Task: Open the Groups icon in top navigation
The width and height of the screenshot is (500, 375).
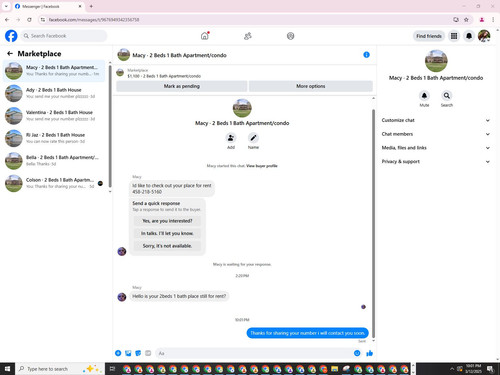Action: click(291, 36)
